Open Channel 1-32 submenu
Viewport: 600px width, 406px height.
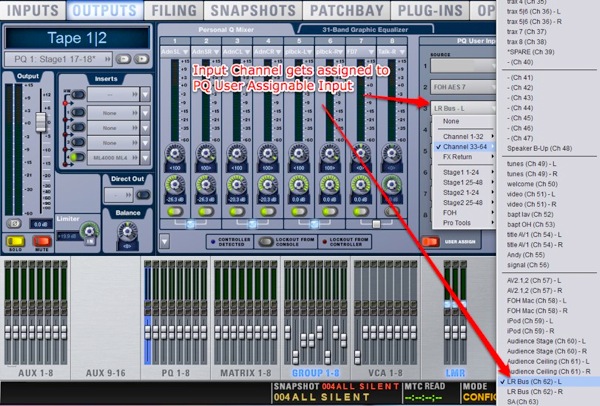coord(464,137)
